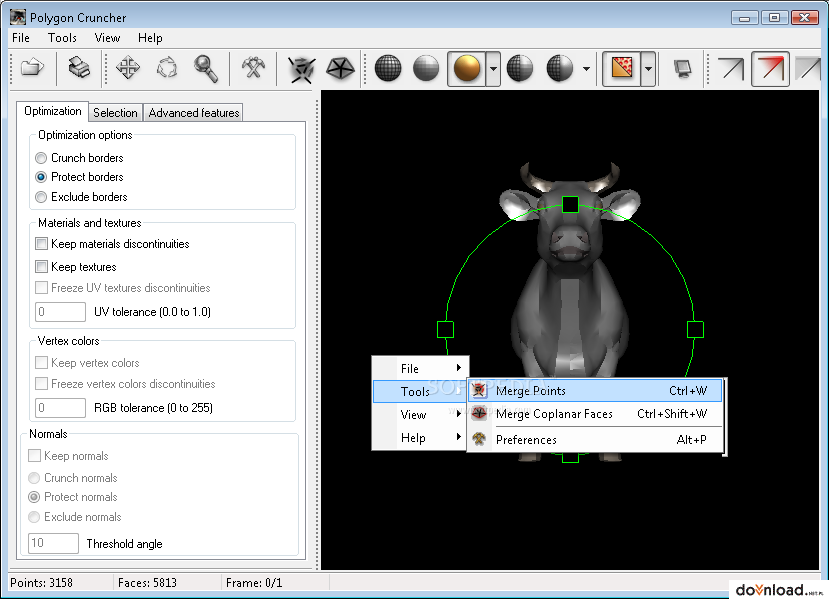Click right handle of green rotation circle
The height and width of the screenshot is (599, 829).
click(695, 329)
